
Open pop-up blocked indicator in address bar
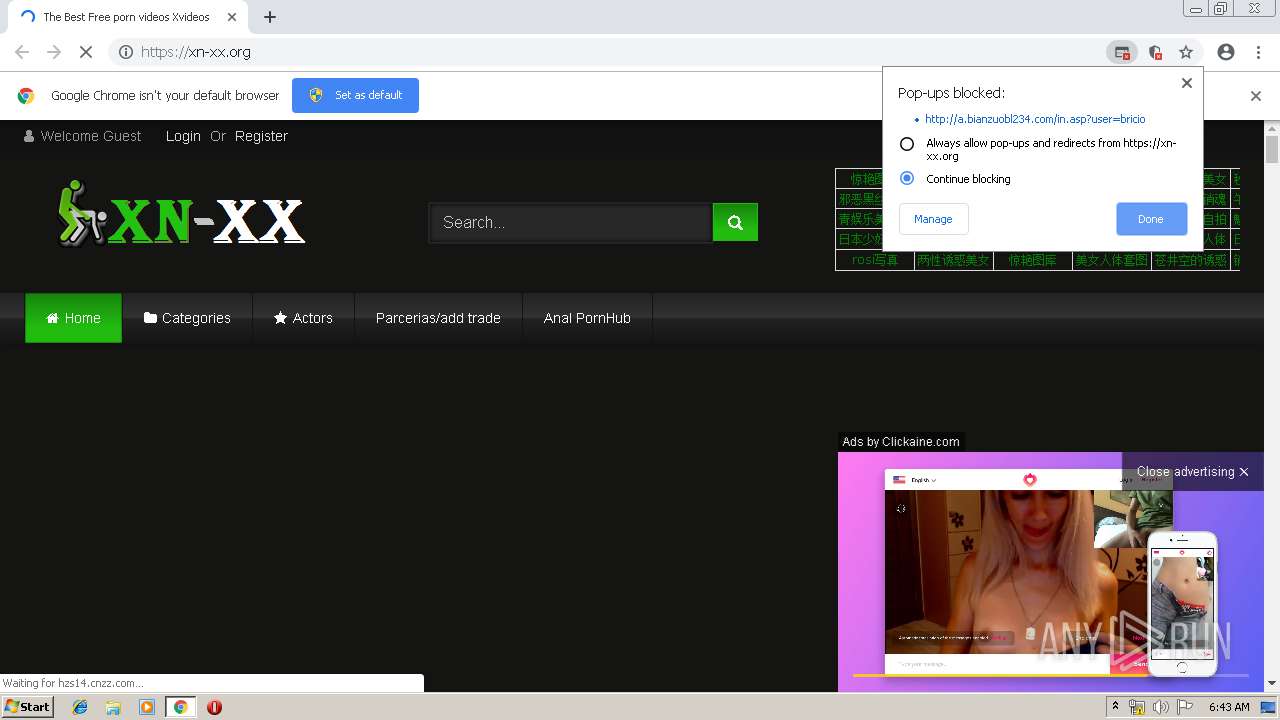point(1122,52)
